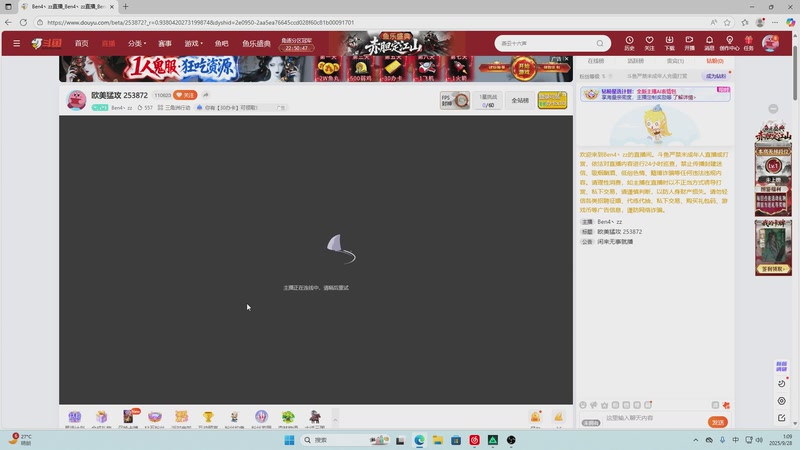Select 赛事 in the navigation bar

(x=165, y=43)
